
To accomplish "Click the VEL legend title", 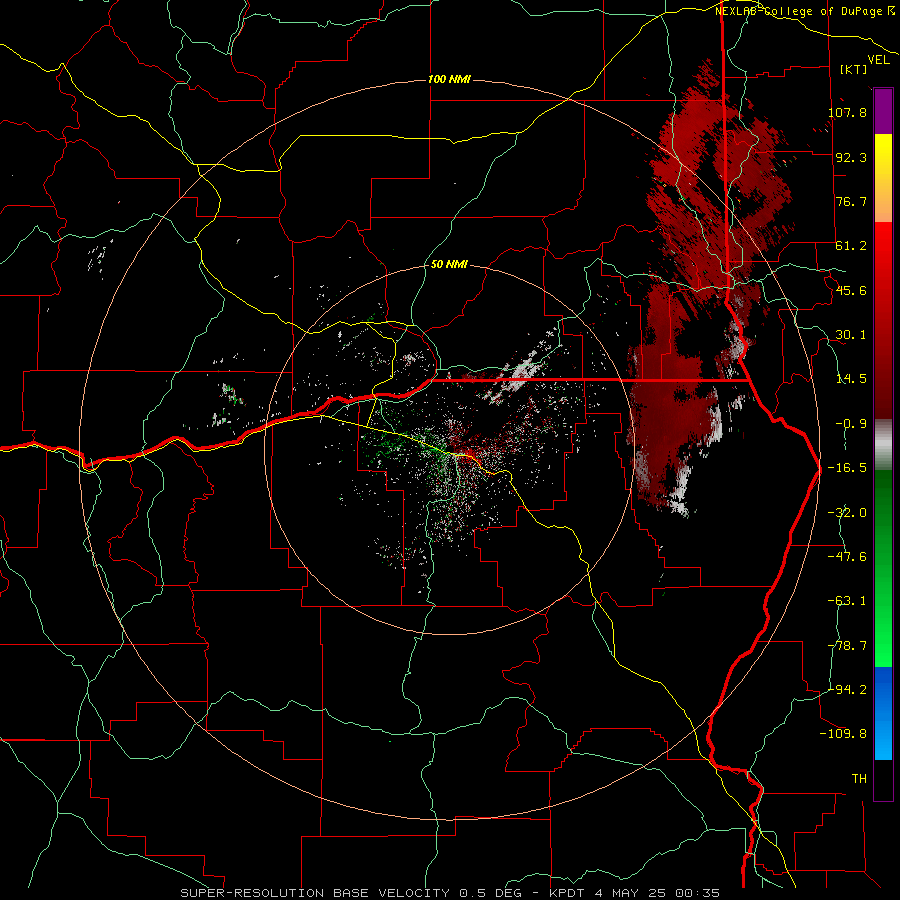I will click(x=878, y=59).
